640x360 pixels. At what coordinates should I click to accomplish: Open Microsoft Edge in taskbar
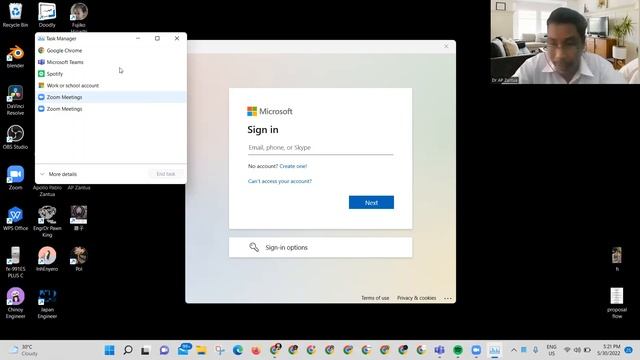238,350
